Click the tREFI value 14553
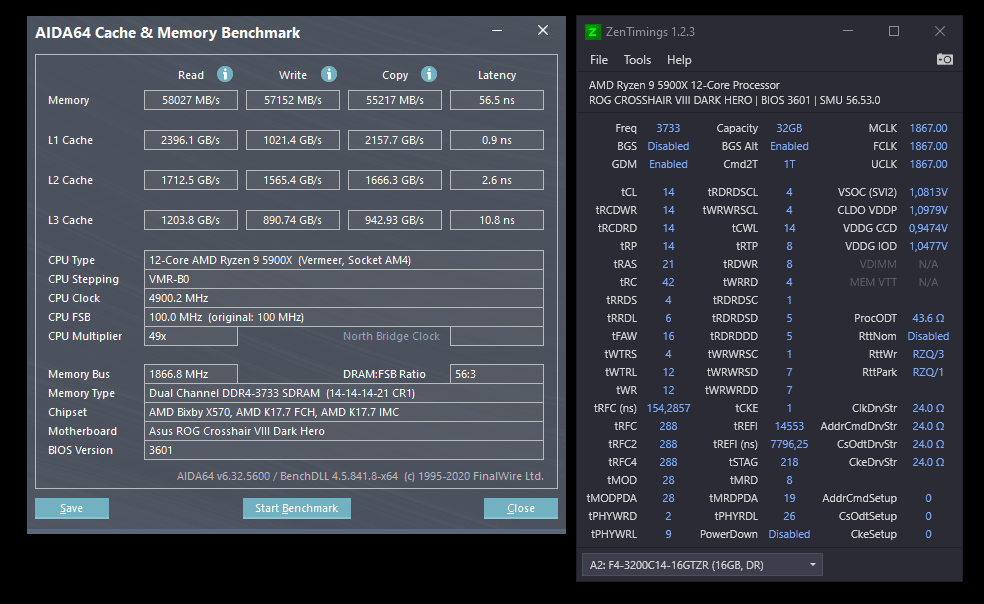 789,426
